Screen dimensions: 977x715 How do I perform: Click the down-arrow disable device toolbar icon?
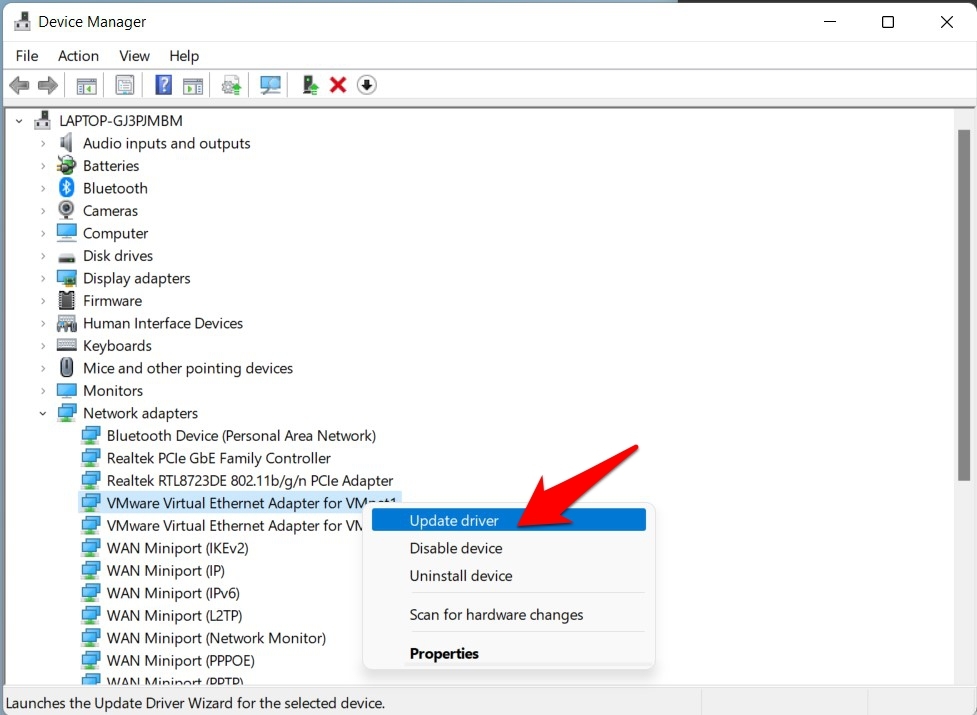tap(366, 85)
